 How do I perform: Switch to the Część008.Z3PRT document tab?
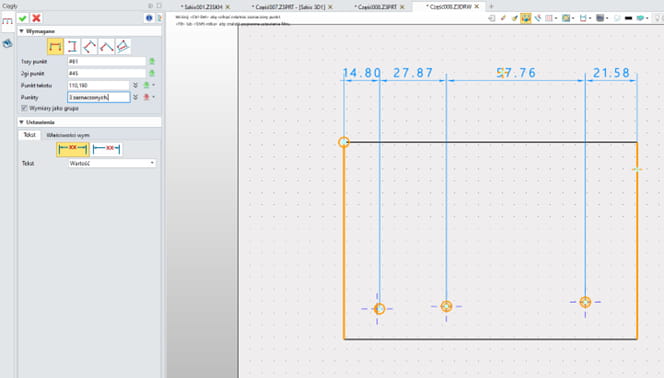click(376, 7)
